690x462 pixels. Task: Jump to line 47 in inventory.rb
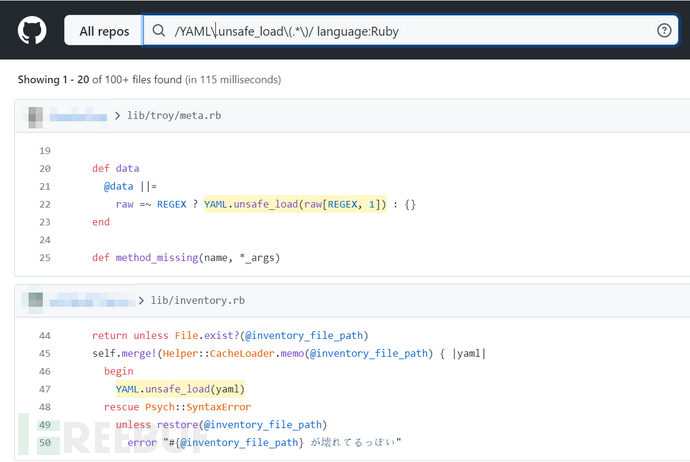(x=45, y=389)
